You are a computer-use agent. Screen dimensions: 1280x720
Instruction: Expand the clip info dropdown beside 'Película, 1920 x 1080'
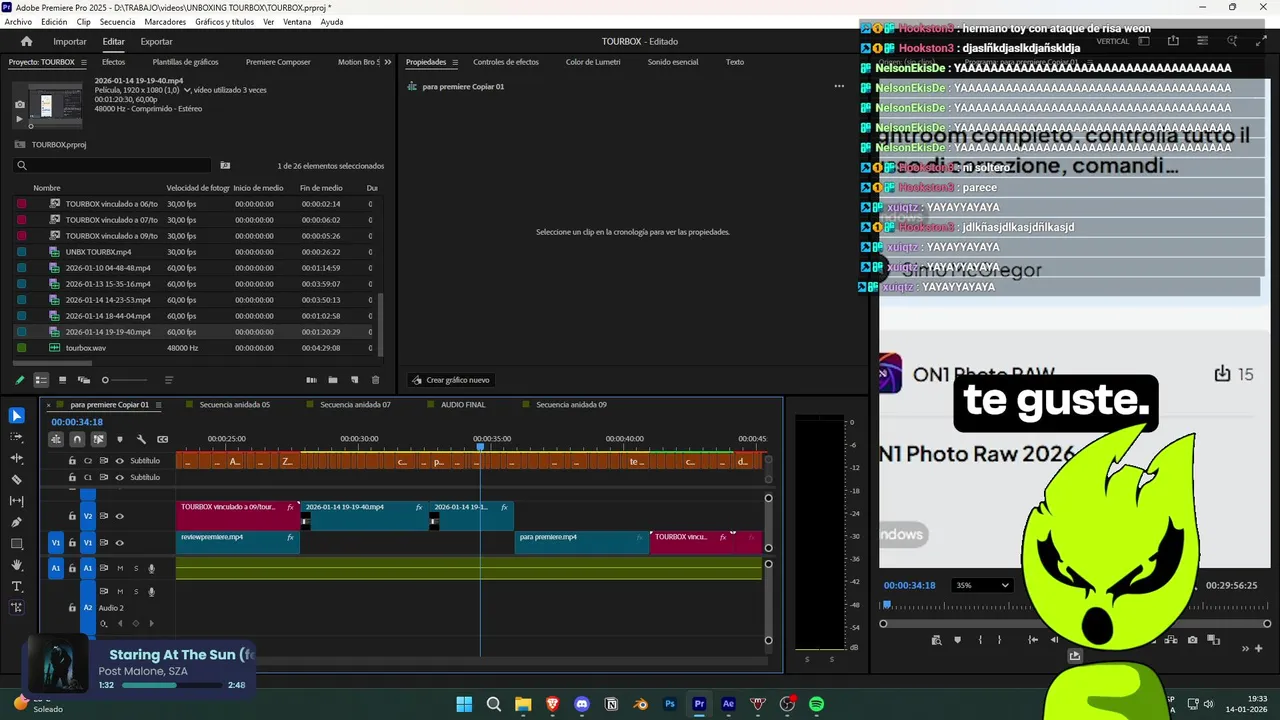point(187,90)
